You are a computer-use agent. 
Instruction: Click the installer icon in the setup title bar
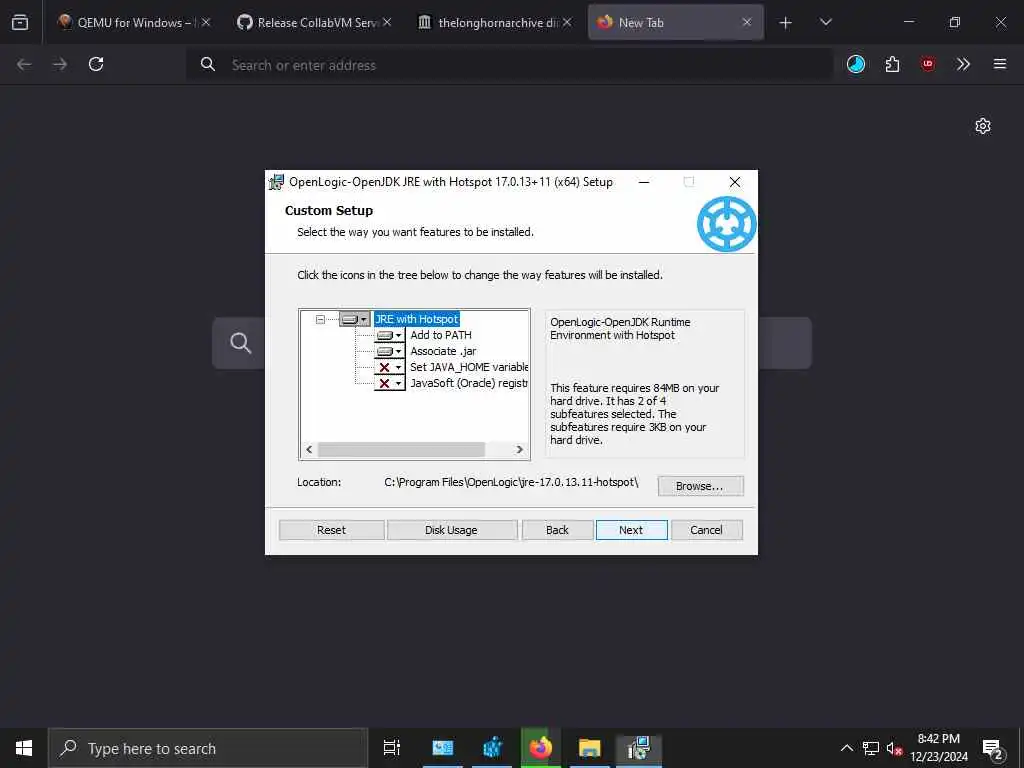point(277,182)
